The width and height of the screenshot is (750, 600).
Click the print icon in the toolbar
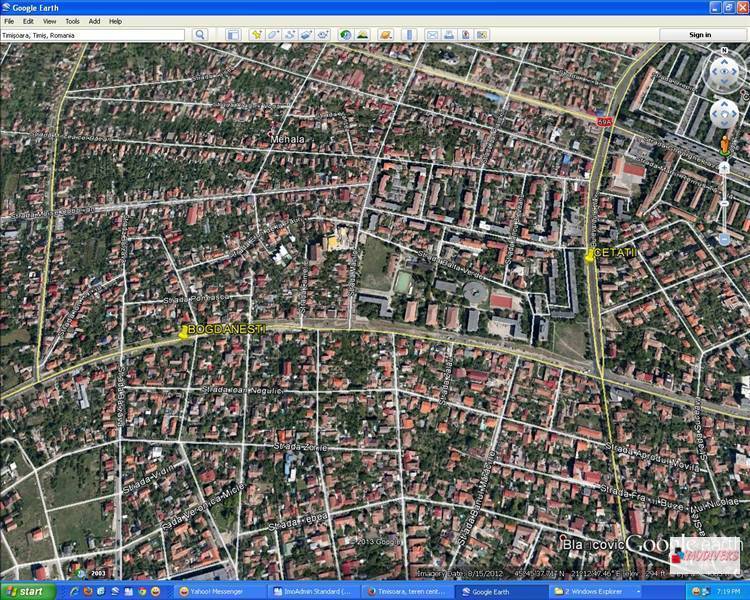coord(449,35)
